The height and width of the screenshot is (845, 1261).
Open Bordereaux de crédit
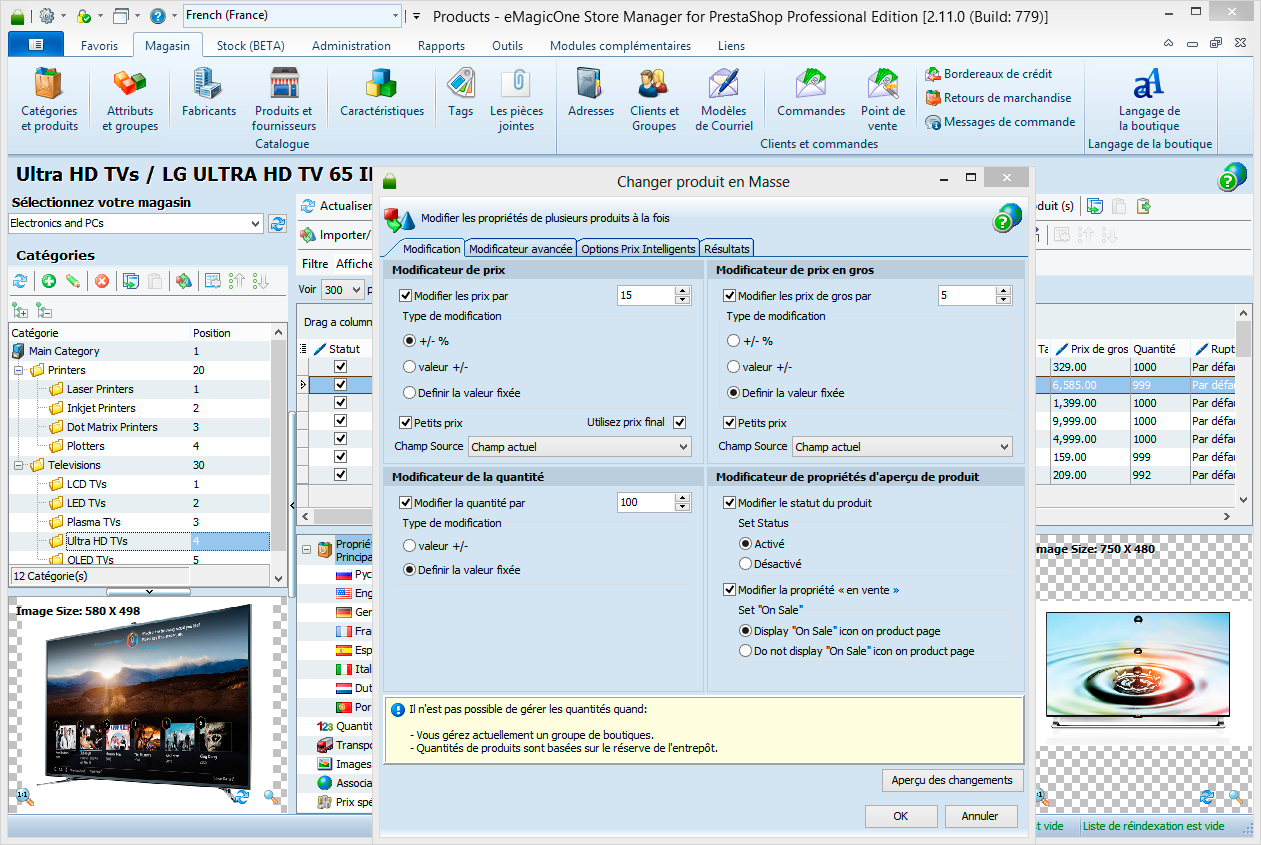[989, 74]
